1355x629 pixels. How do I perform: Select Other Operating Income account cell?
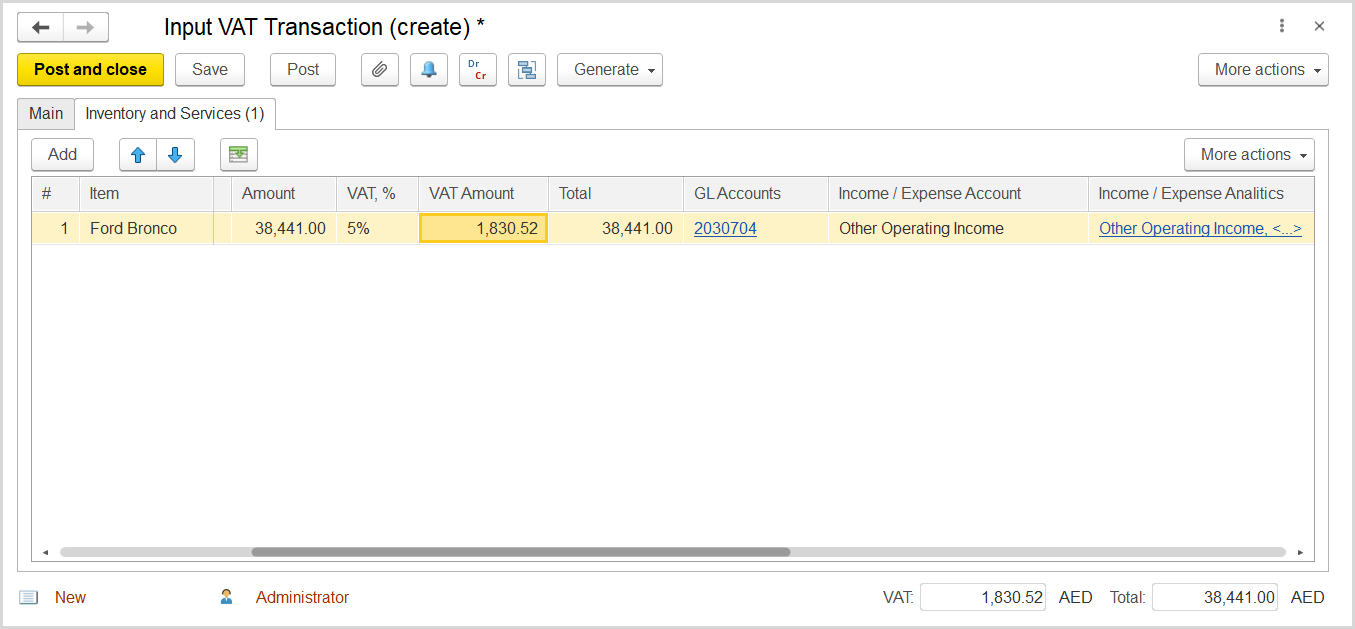point(958,229)
